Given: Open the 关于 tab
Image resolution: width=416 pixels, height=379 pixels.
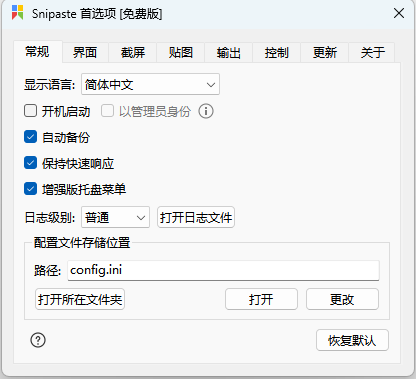Looking at the screenshot, I should tap(372, 52).
